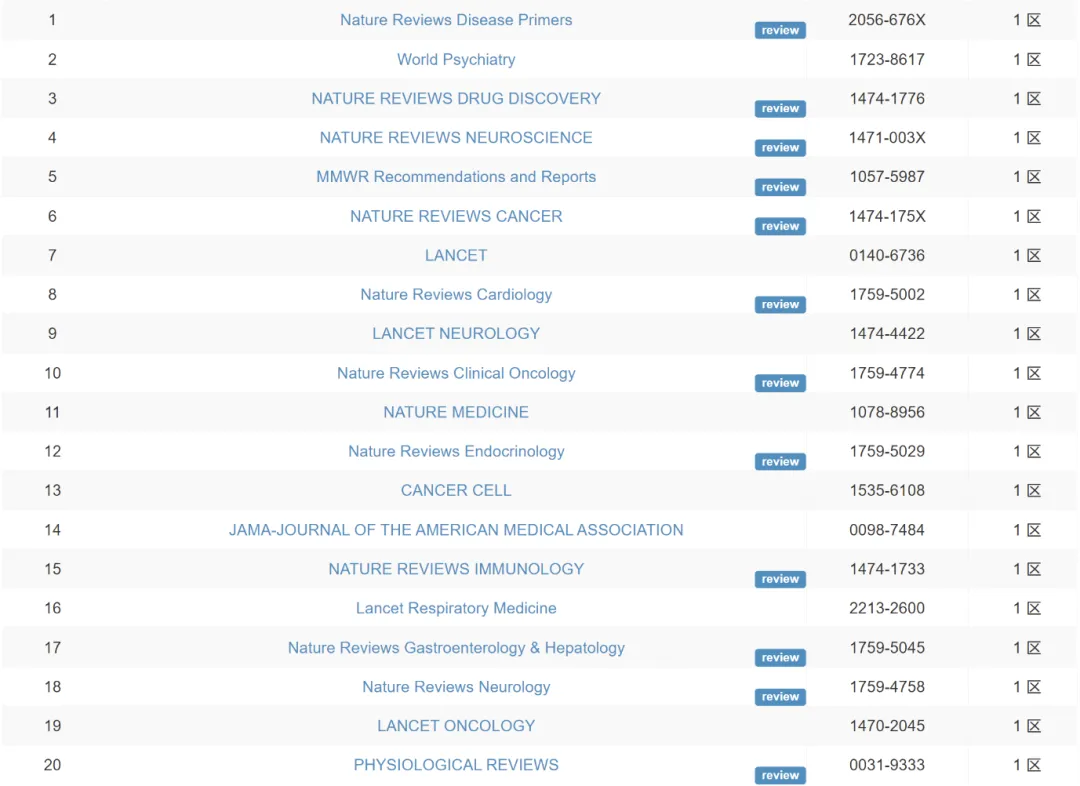
Task: Click the crossed-box icon in Nature Reviews Neurology row
Action: [1034, 687]
